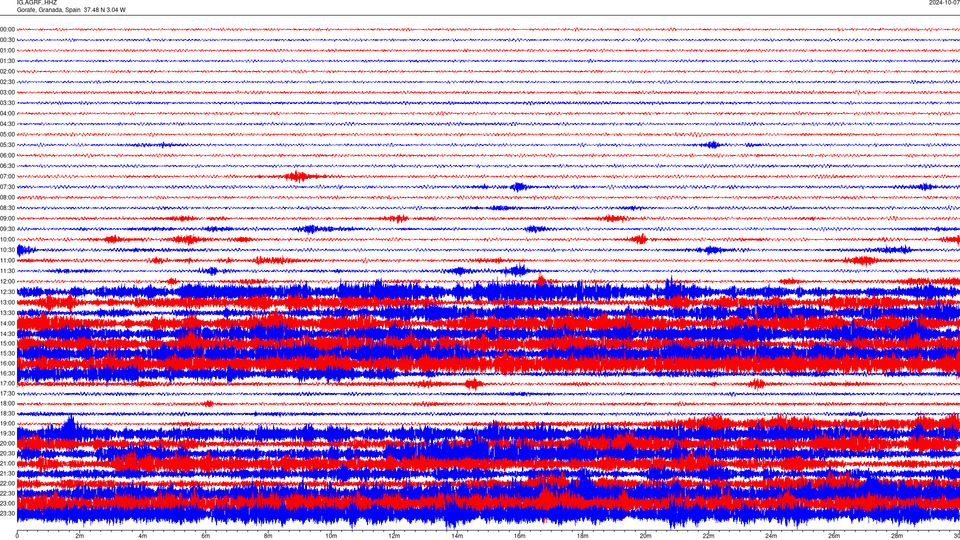Select the 09:00 time label
960x540 pixels.
[7, 218]
